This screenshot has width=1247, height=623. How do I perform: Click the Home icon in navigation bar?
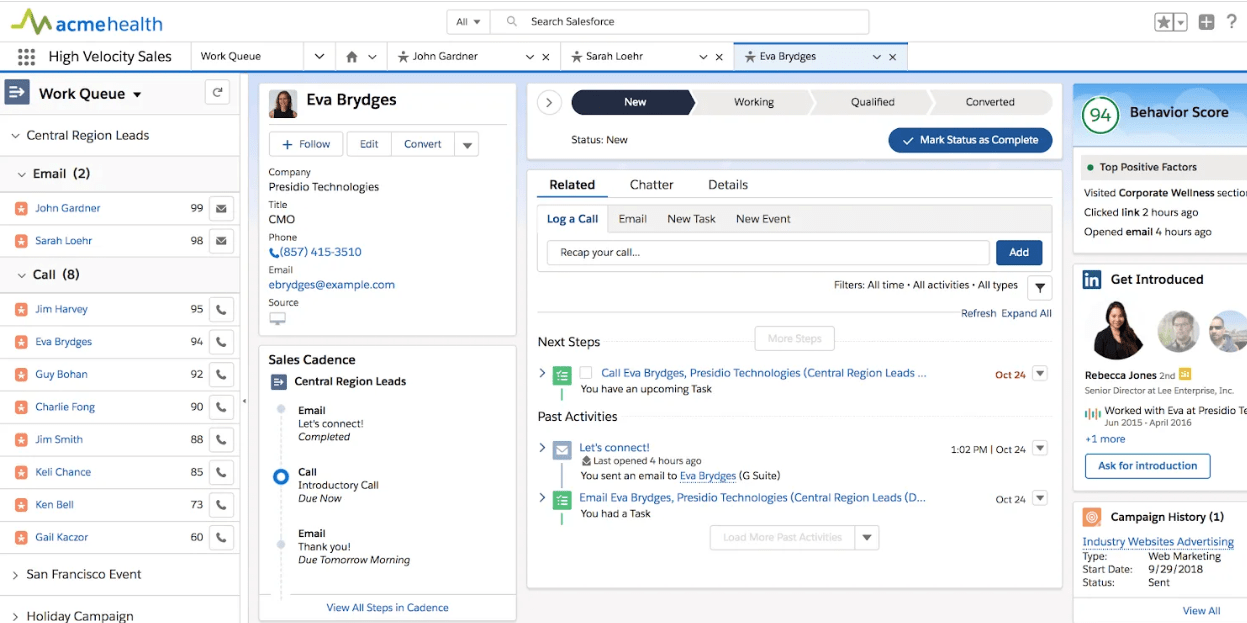351,57
